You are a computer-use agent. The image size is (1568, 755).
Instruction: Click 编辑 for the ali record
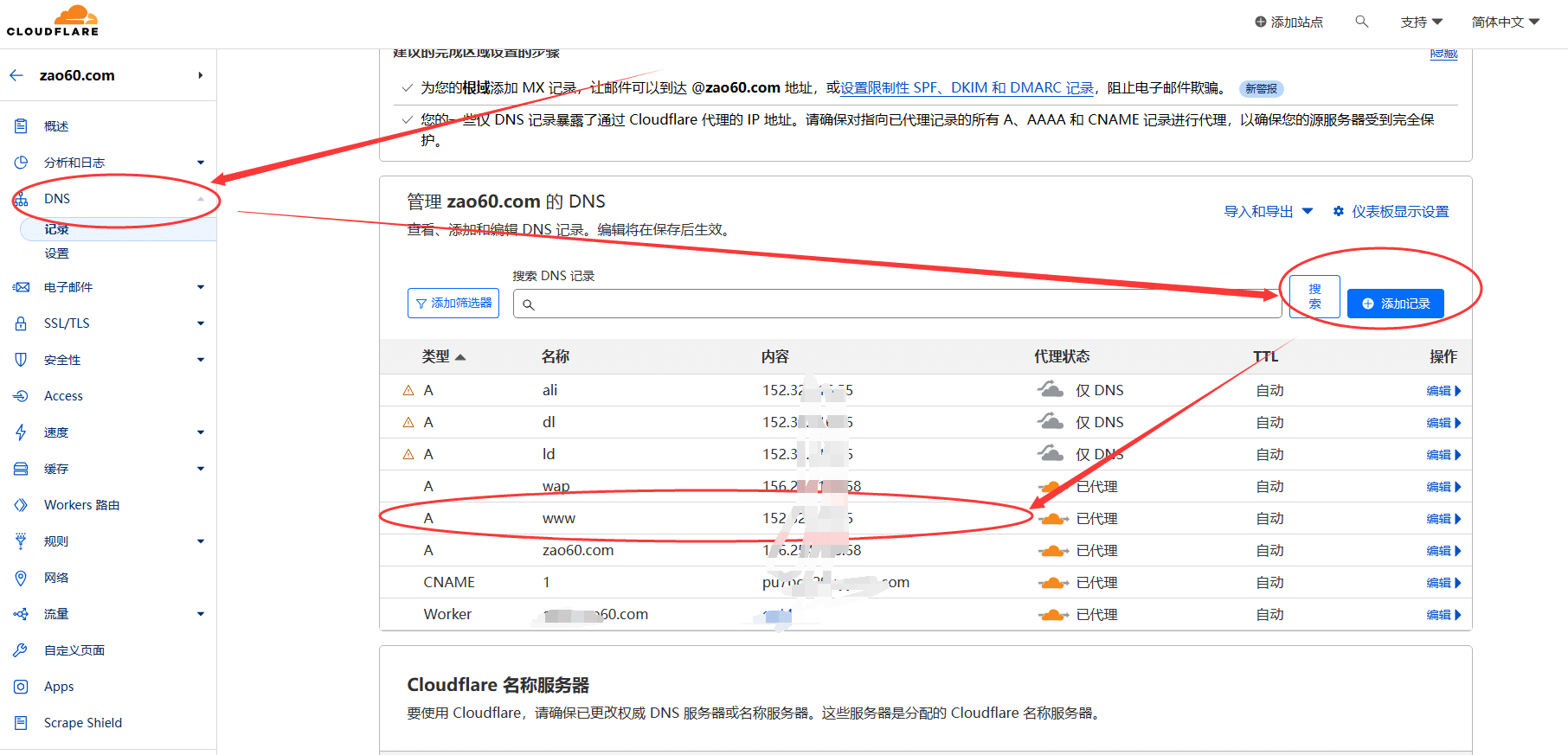point(1443,391)
